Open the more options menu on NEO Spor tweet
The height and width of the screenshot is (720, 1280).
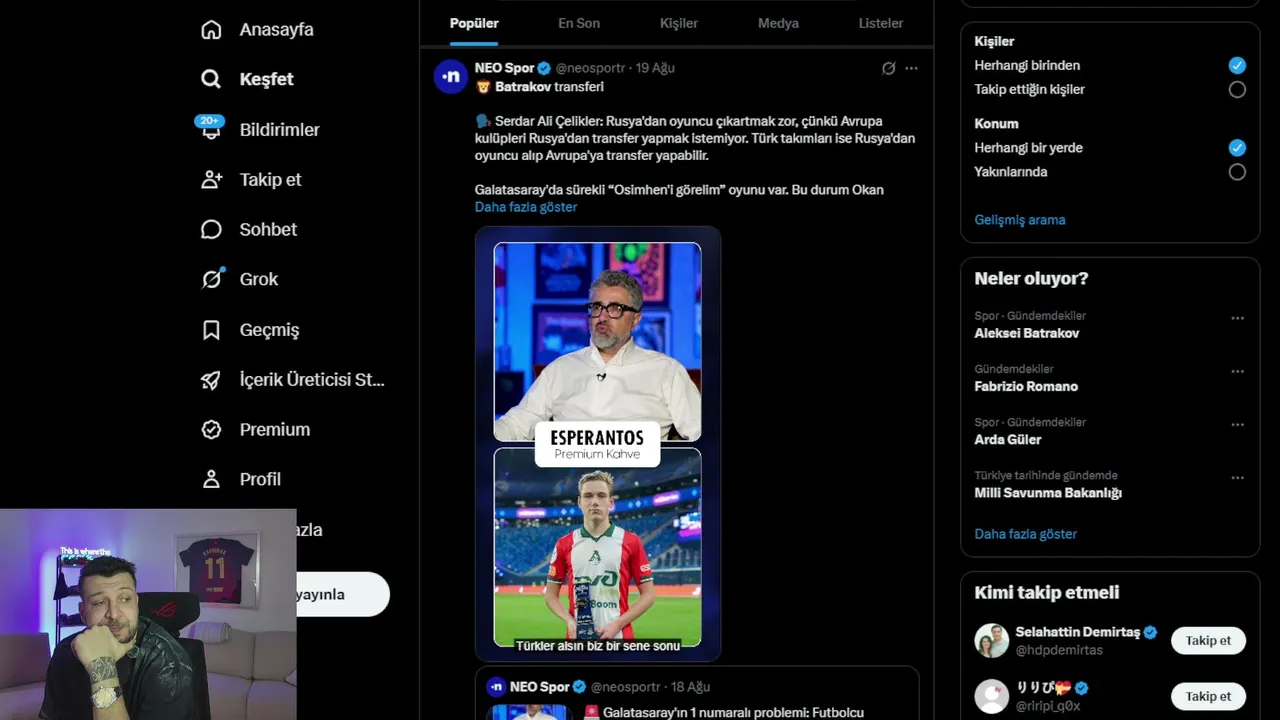click(911, 68)
